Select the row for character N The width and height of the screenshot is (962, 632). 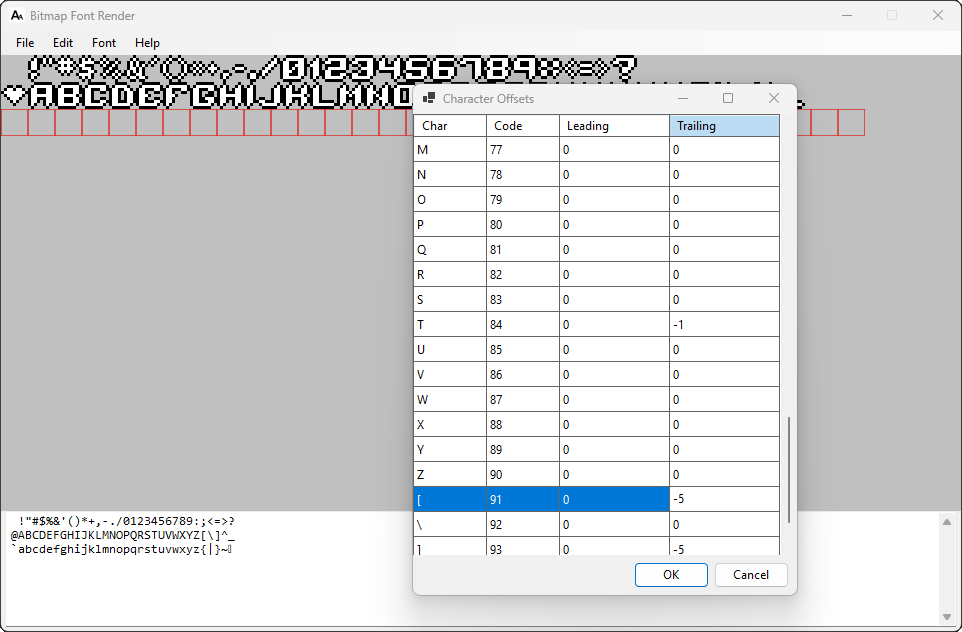click(x=597, y=175)
